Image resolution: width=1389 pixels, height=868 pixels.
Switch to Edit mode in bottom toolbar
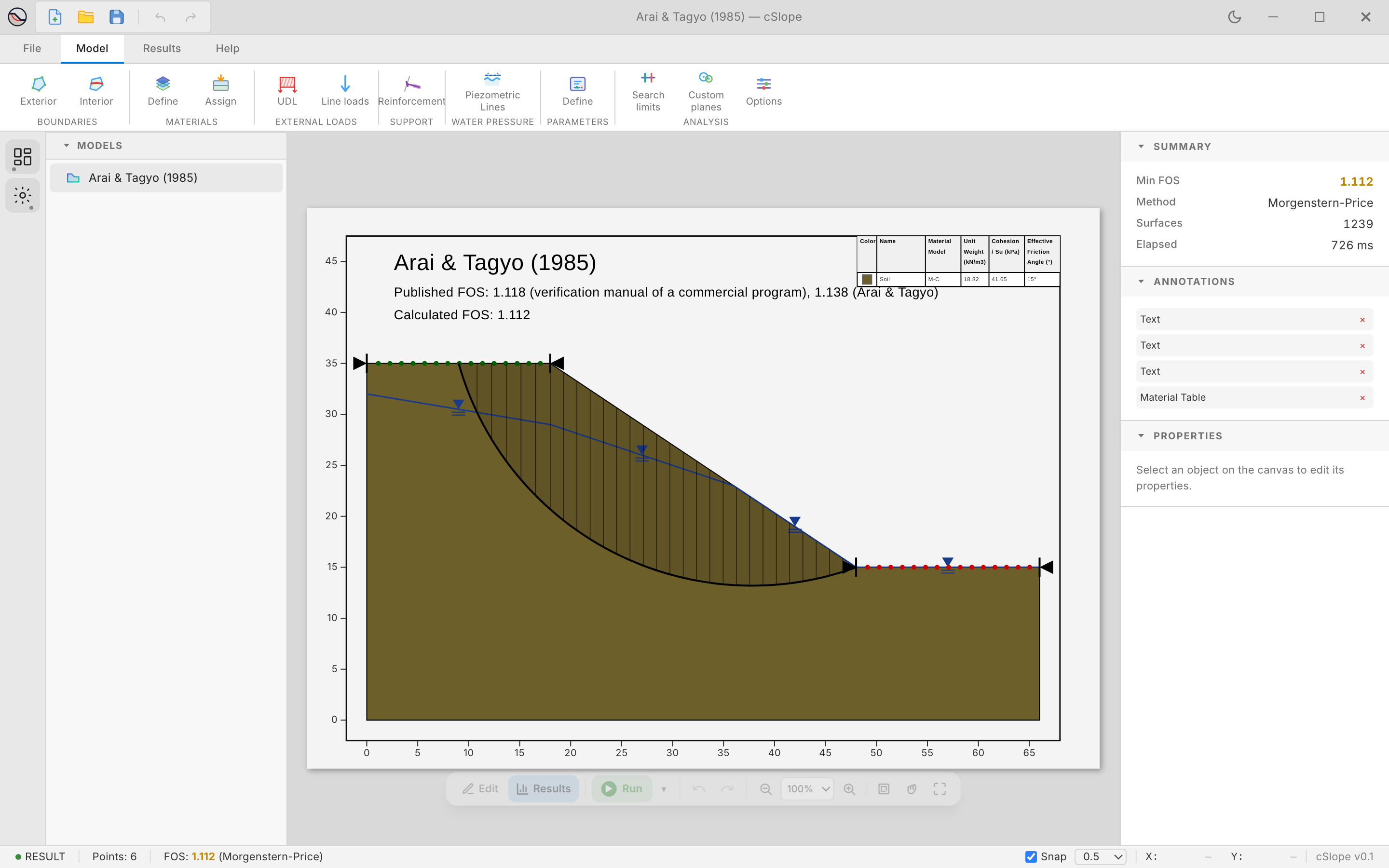480,789
